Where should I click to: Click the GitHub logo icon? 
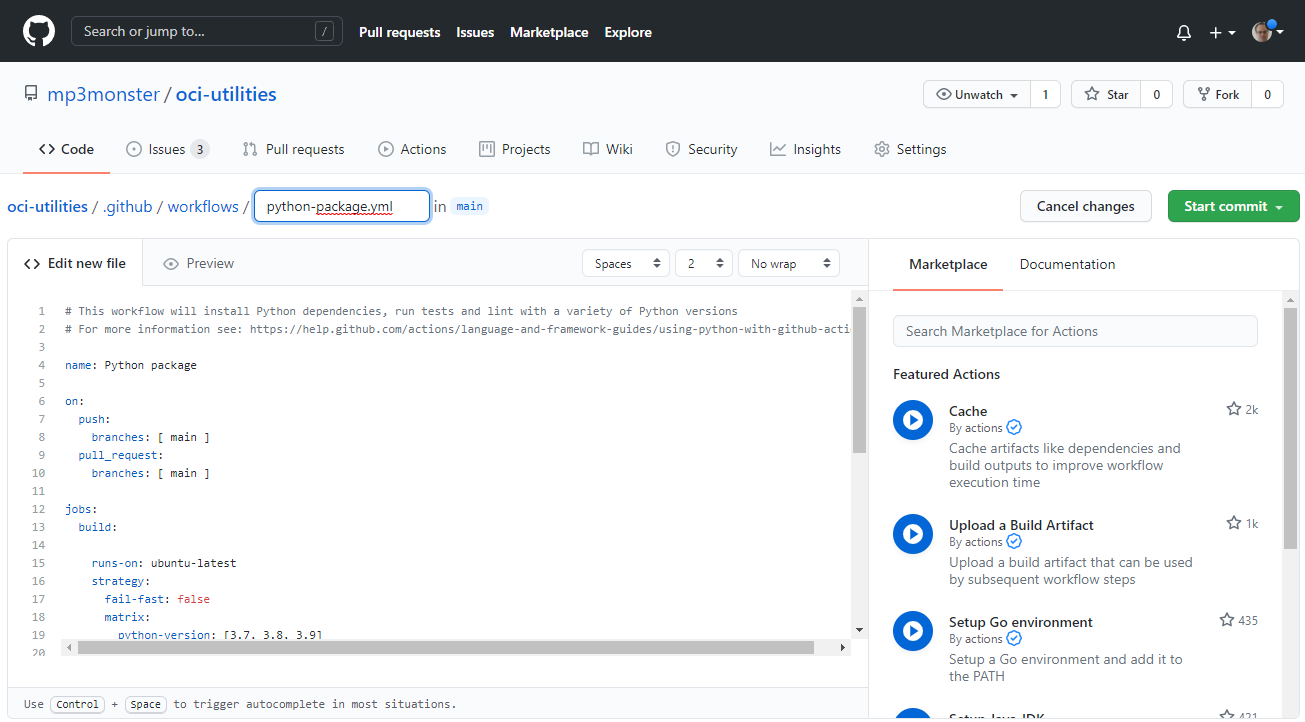38,32
